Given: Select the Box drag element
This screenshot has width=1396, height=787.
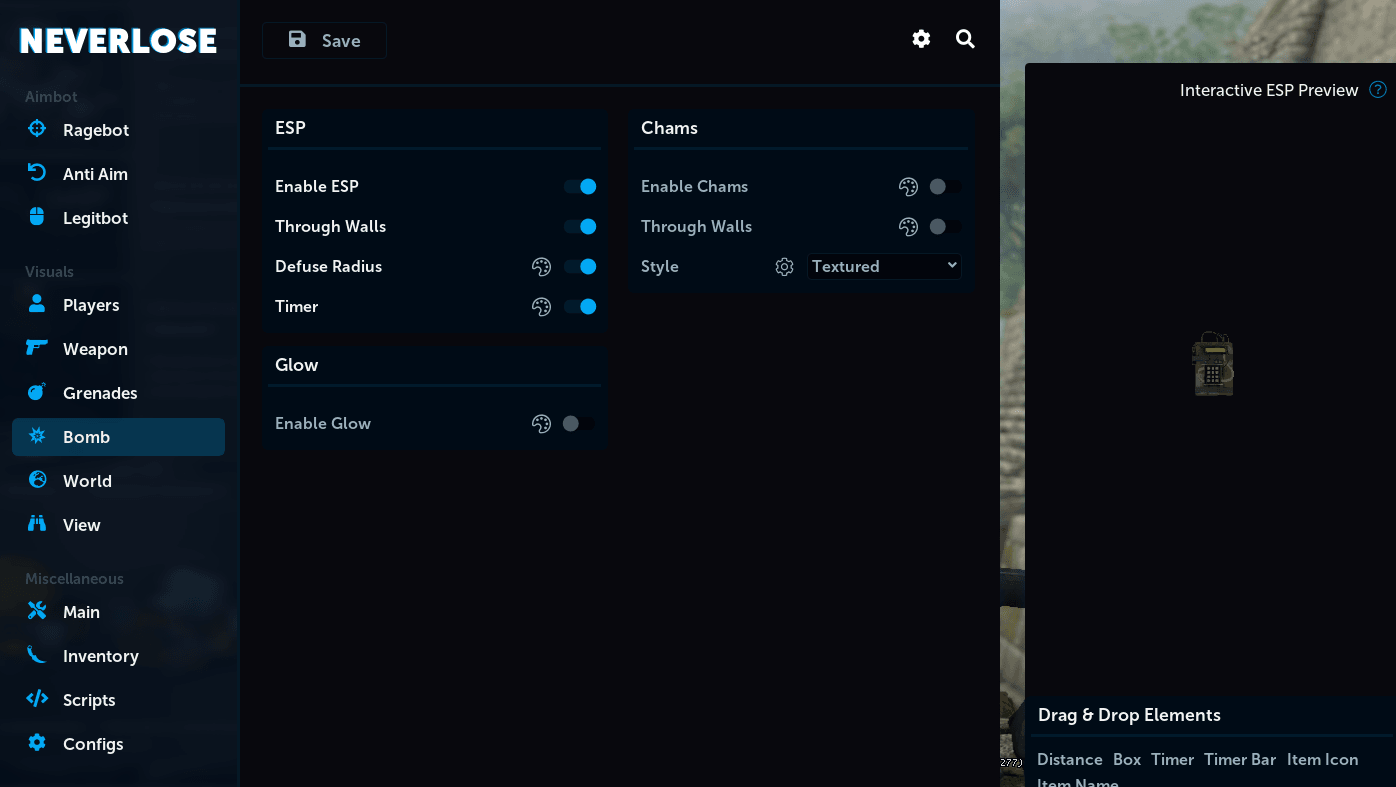Looking at the screenshot, I should 1127,760.
